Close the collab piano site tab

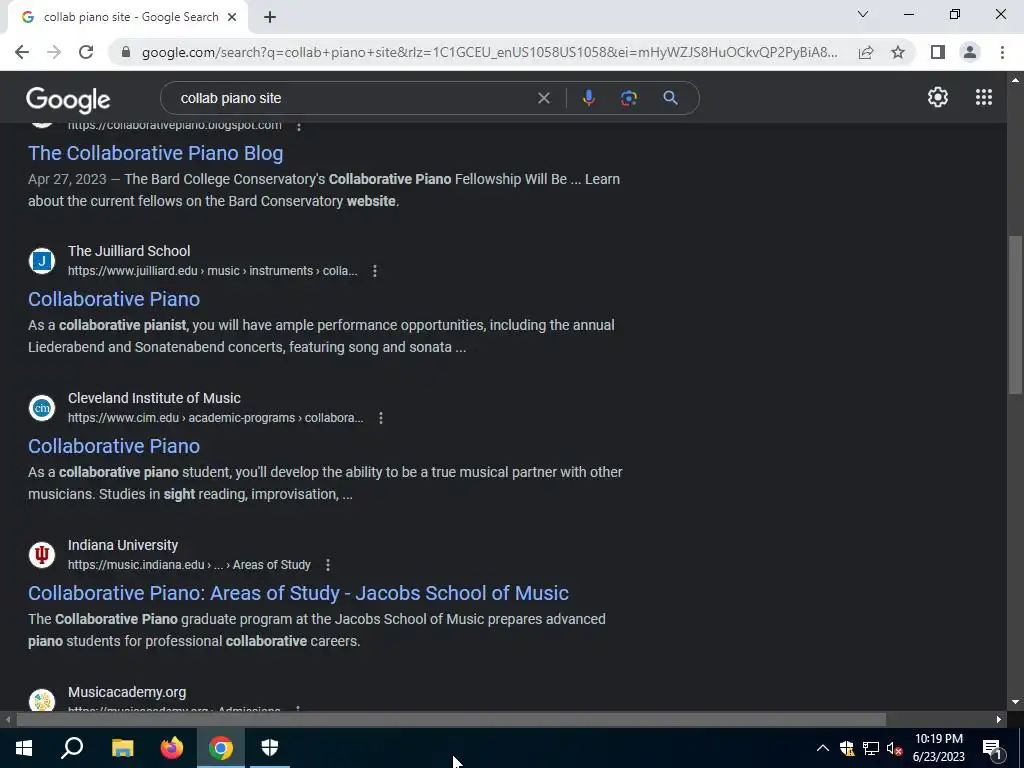pos(232,17)
